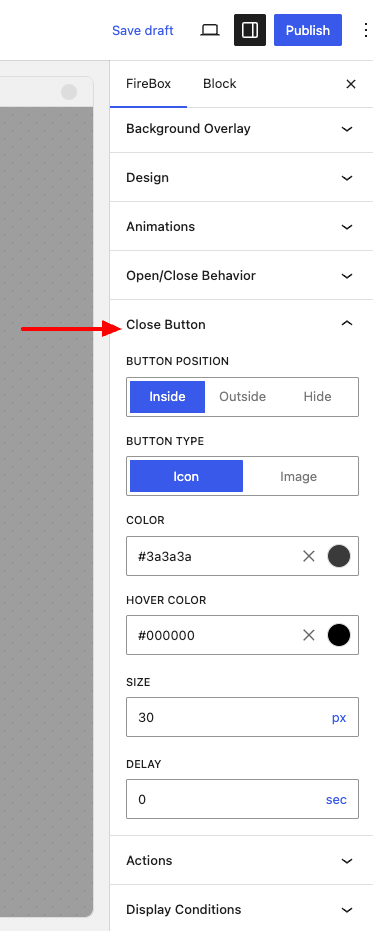
Task: Choose Image button type
Action: [x=298, y=476]
